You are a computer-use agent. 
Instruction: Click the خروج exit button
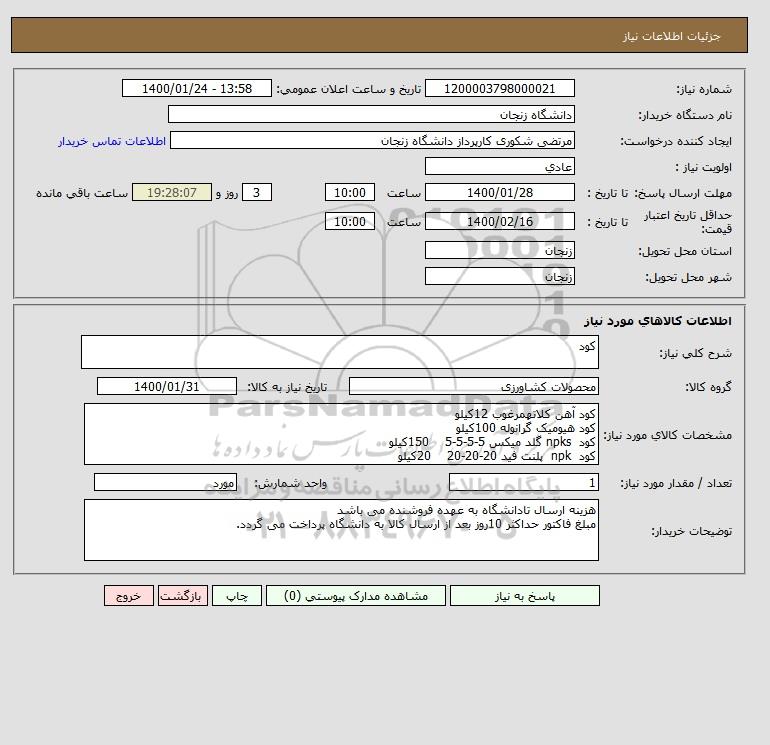click(129, 596)
